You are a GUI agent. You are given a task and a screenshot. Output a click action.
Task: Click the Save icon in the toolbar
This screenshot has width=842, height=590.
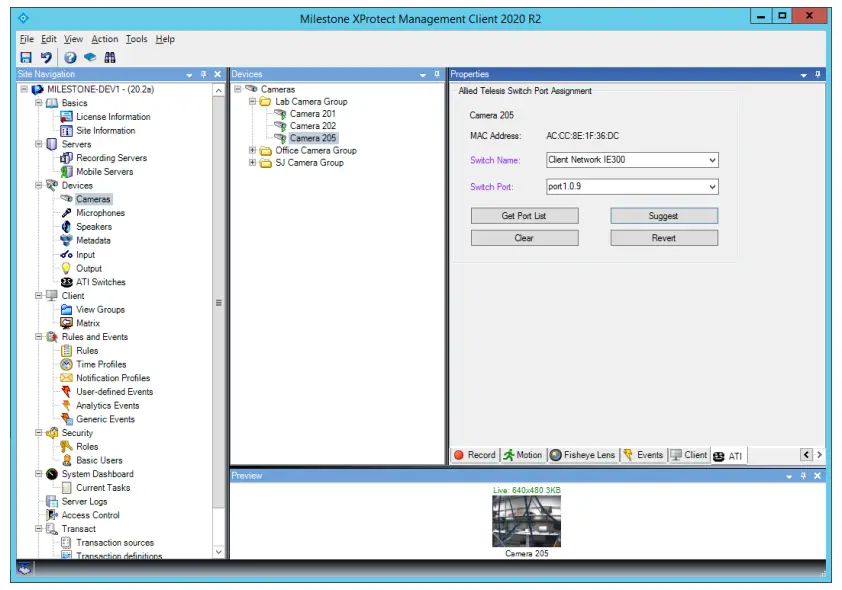point(26,58)
